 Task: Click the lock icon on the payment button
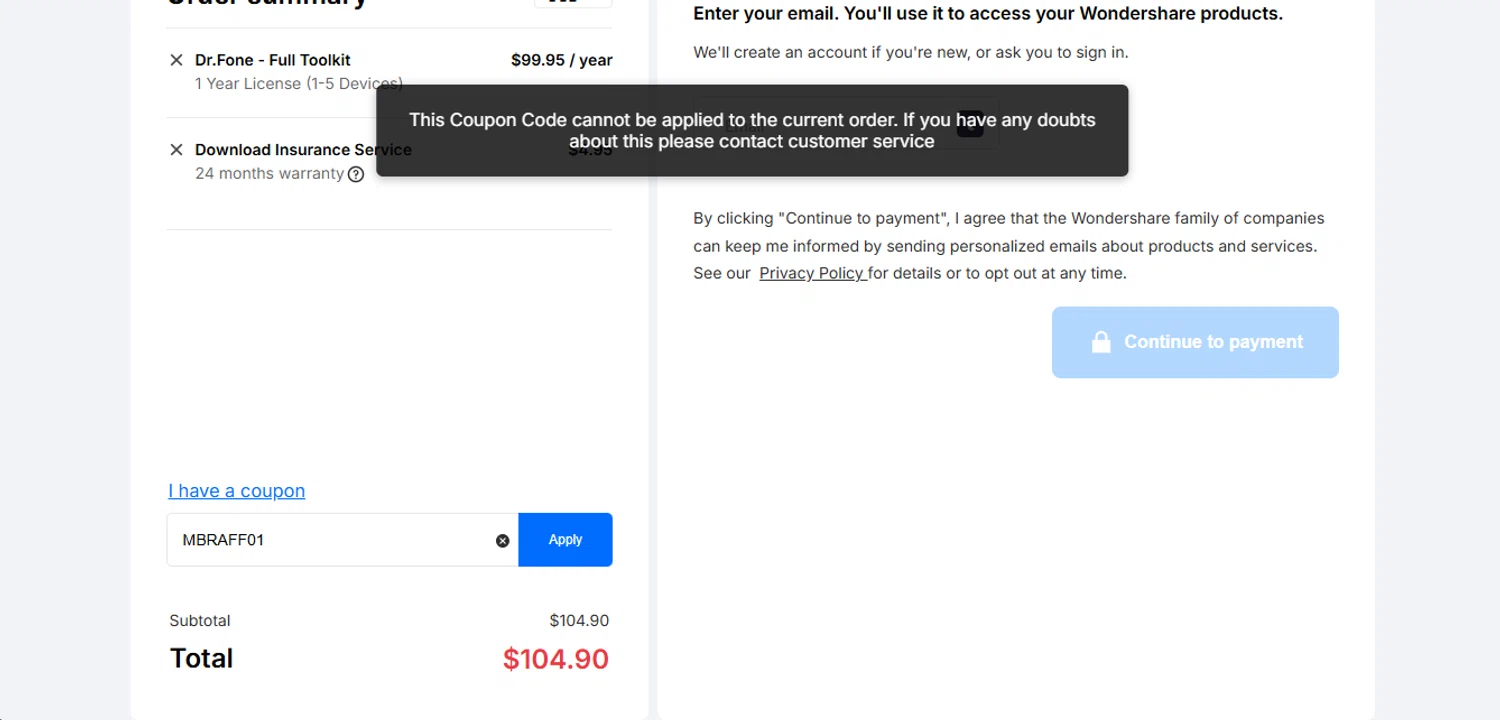click(1101, 342)
